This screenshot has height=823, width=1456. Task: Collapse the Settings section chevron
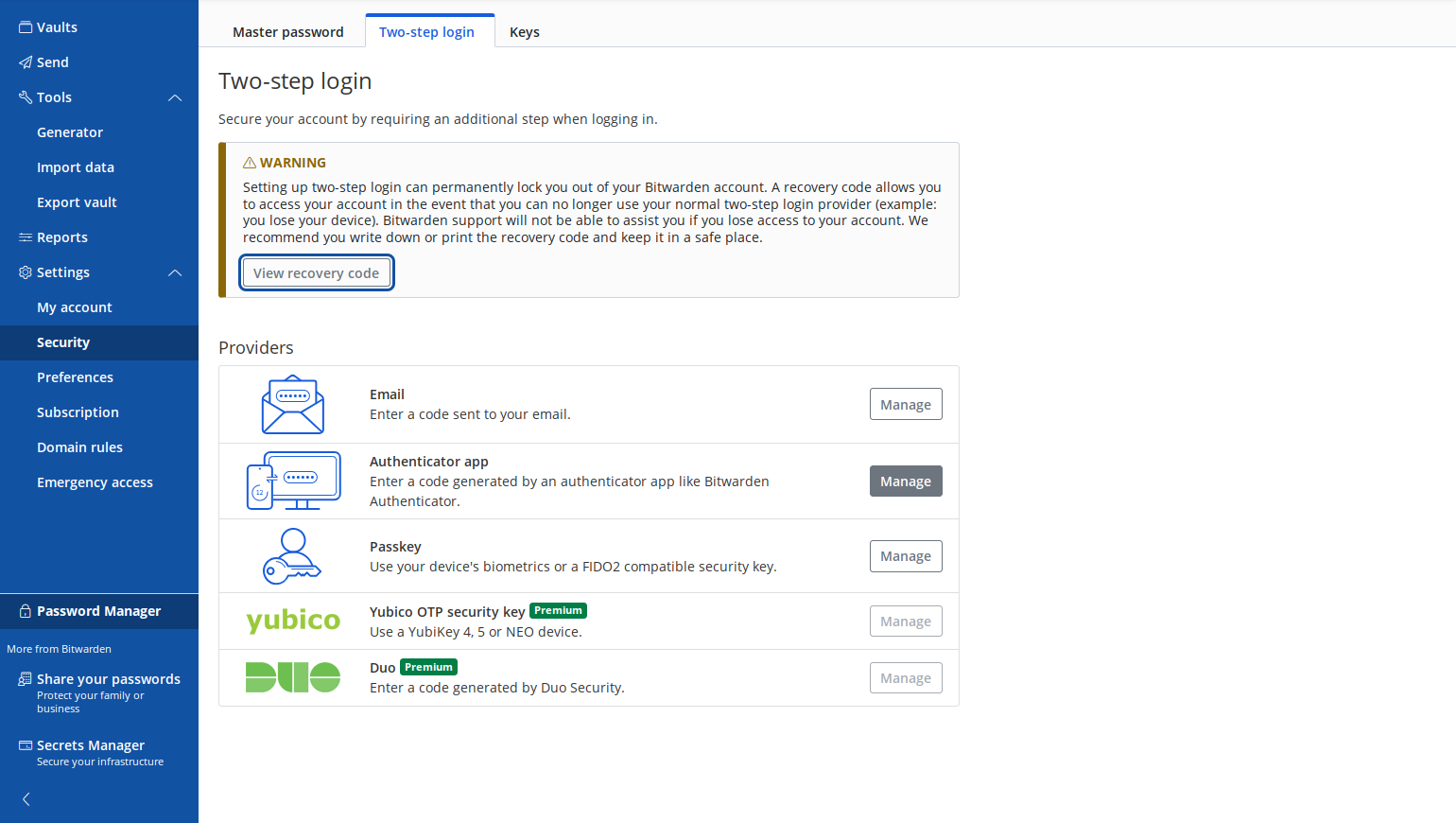coord(175,272)
